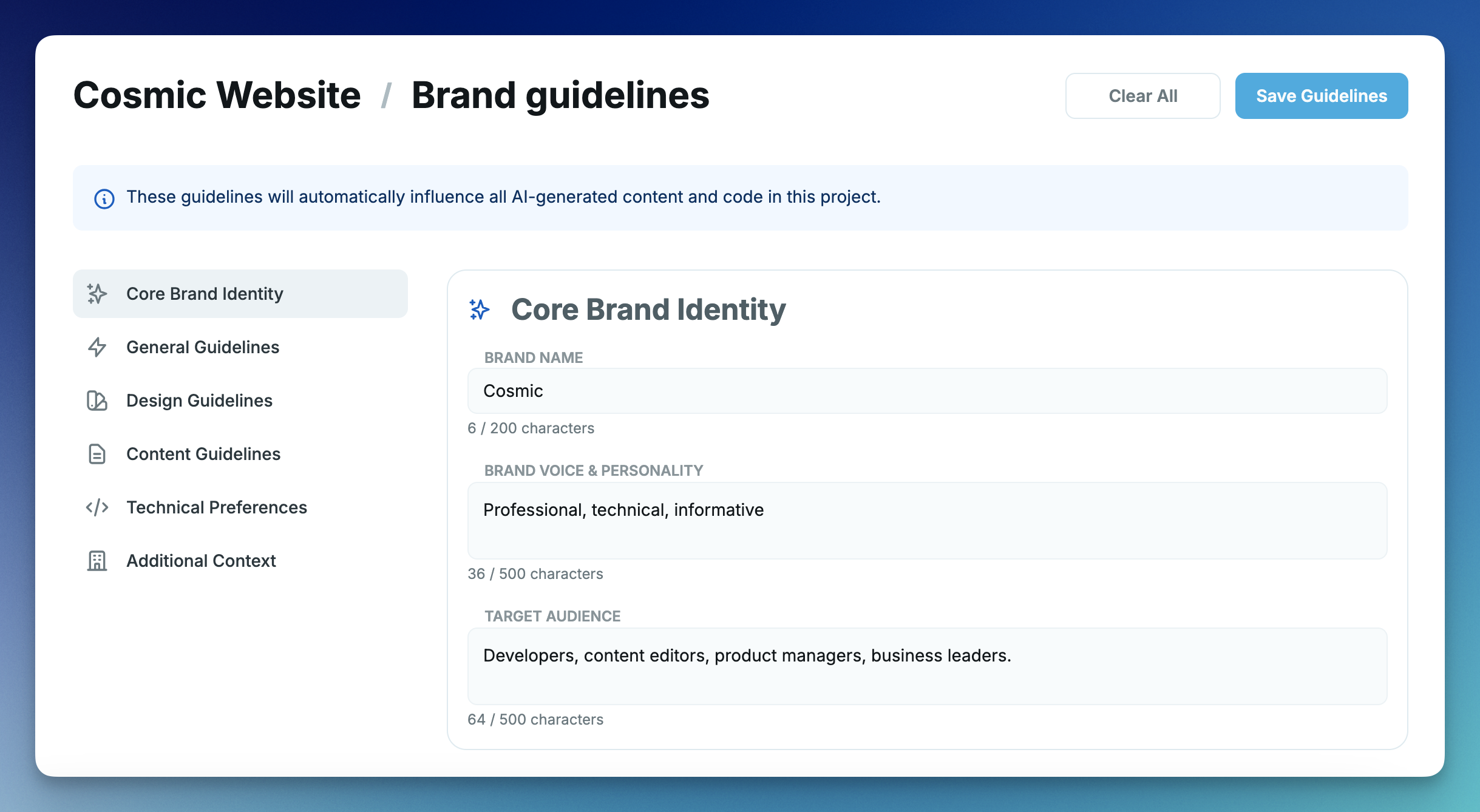Click the building icon for Additional Context
The image size is (1480, 812).
coord(97,561)
